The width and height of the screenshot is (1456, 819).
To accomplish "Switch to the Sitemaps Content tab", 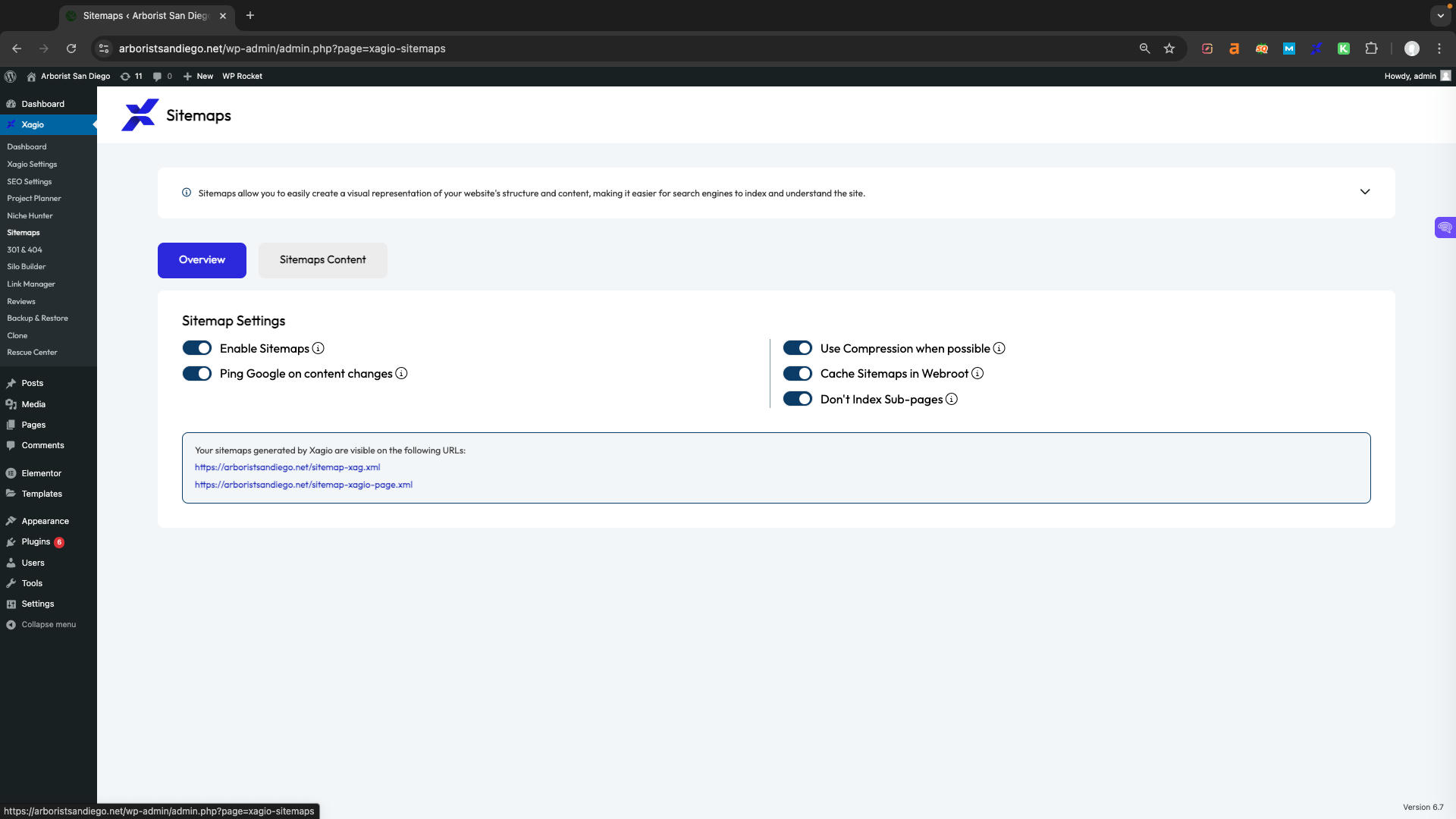I will (x=323, y=260).
